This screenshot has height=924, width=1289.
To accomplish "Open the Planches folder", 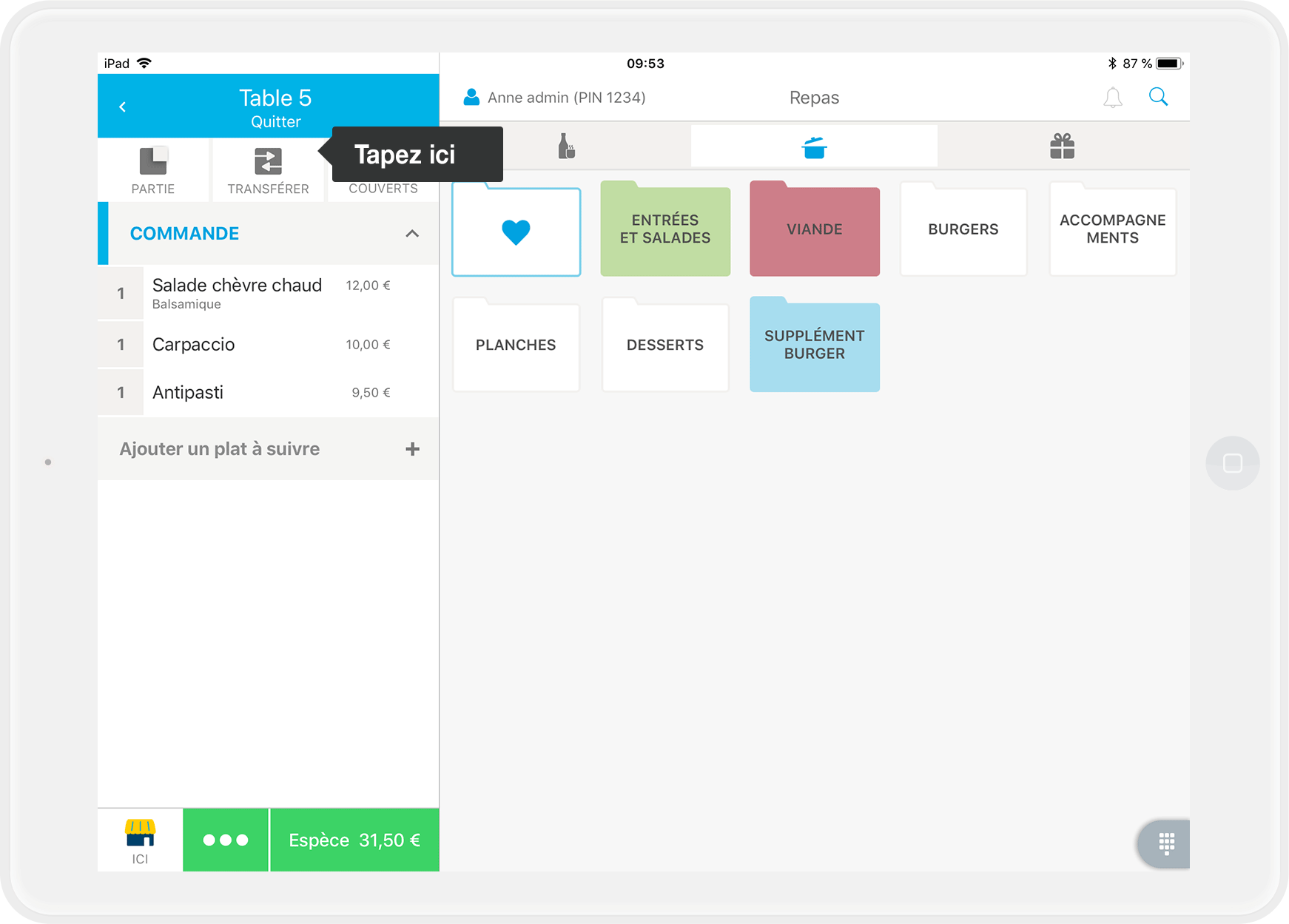I will 516,345.
